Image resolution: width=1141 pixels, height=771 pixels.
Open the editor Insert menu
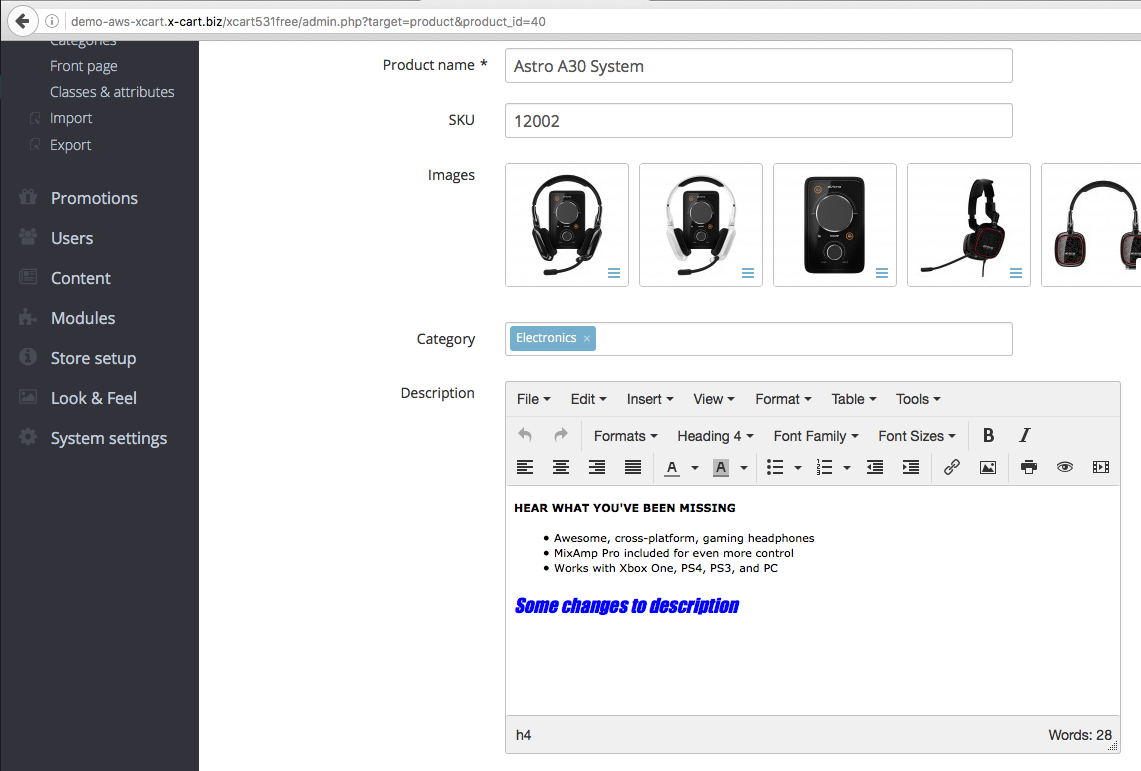pyautogui.click(x=650, y=399)
